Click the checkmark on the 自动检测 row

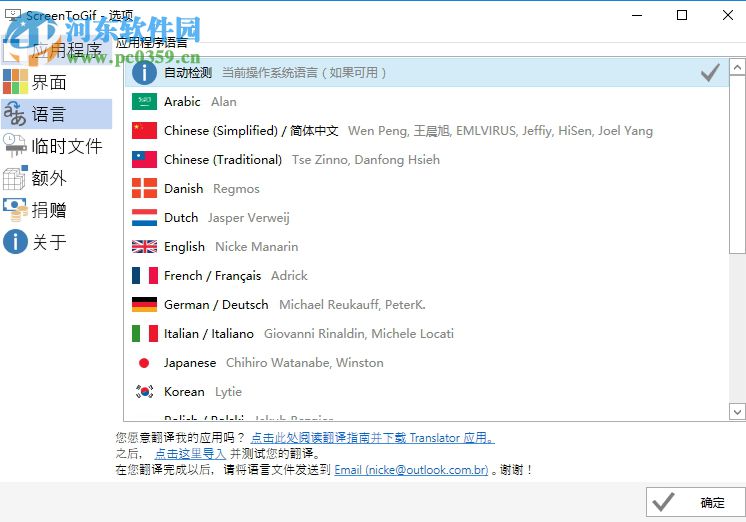click(710, 72)
